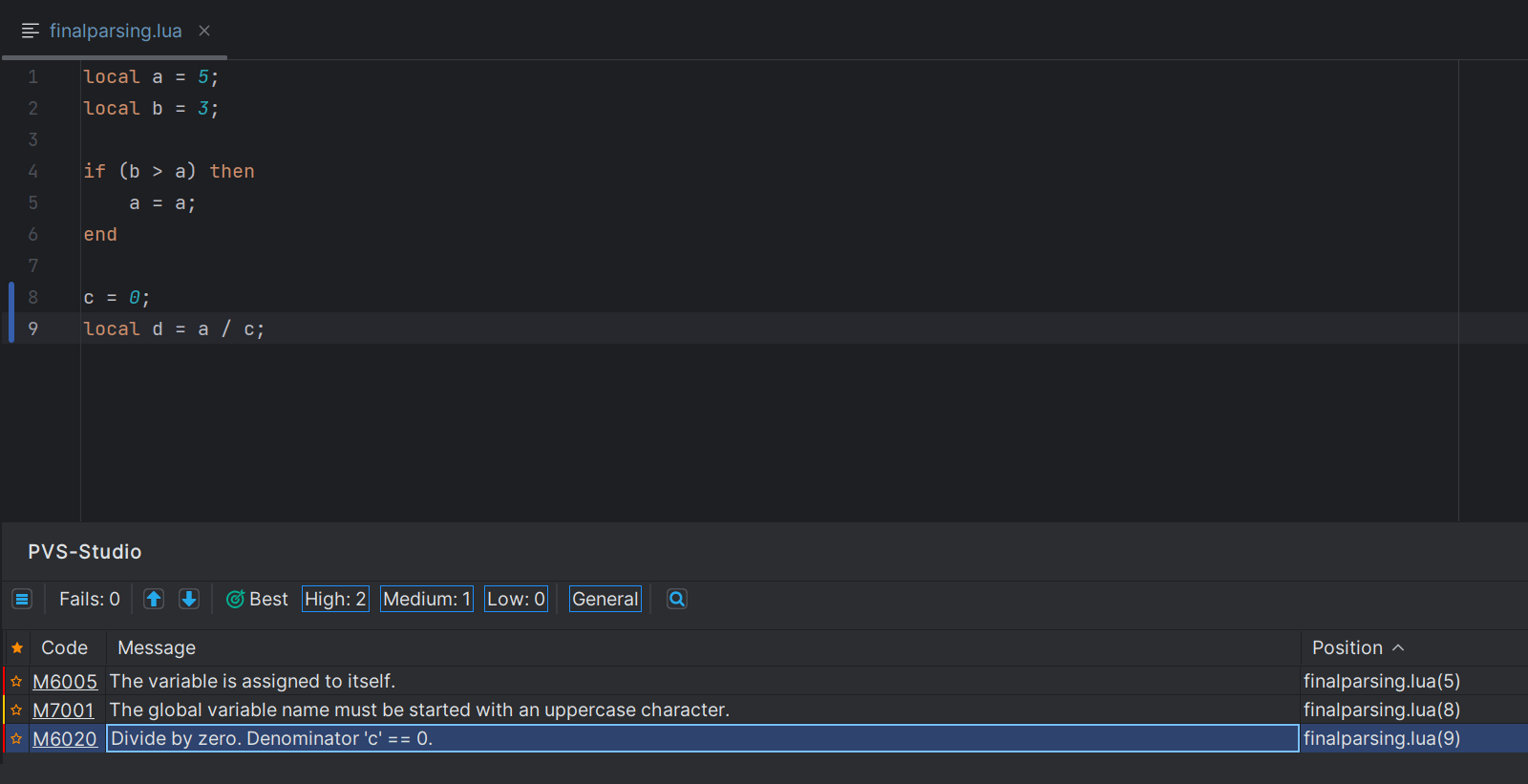Screen dimensions: 1528x784
Task: Open the M6005 diagnostic code link
Action: point(65,681)
